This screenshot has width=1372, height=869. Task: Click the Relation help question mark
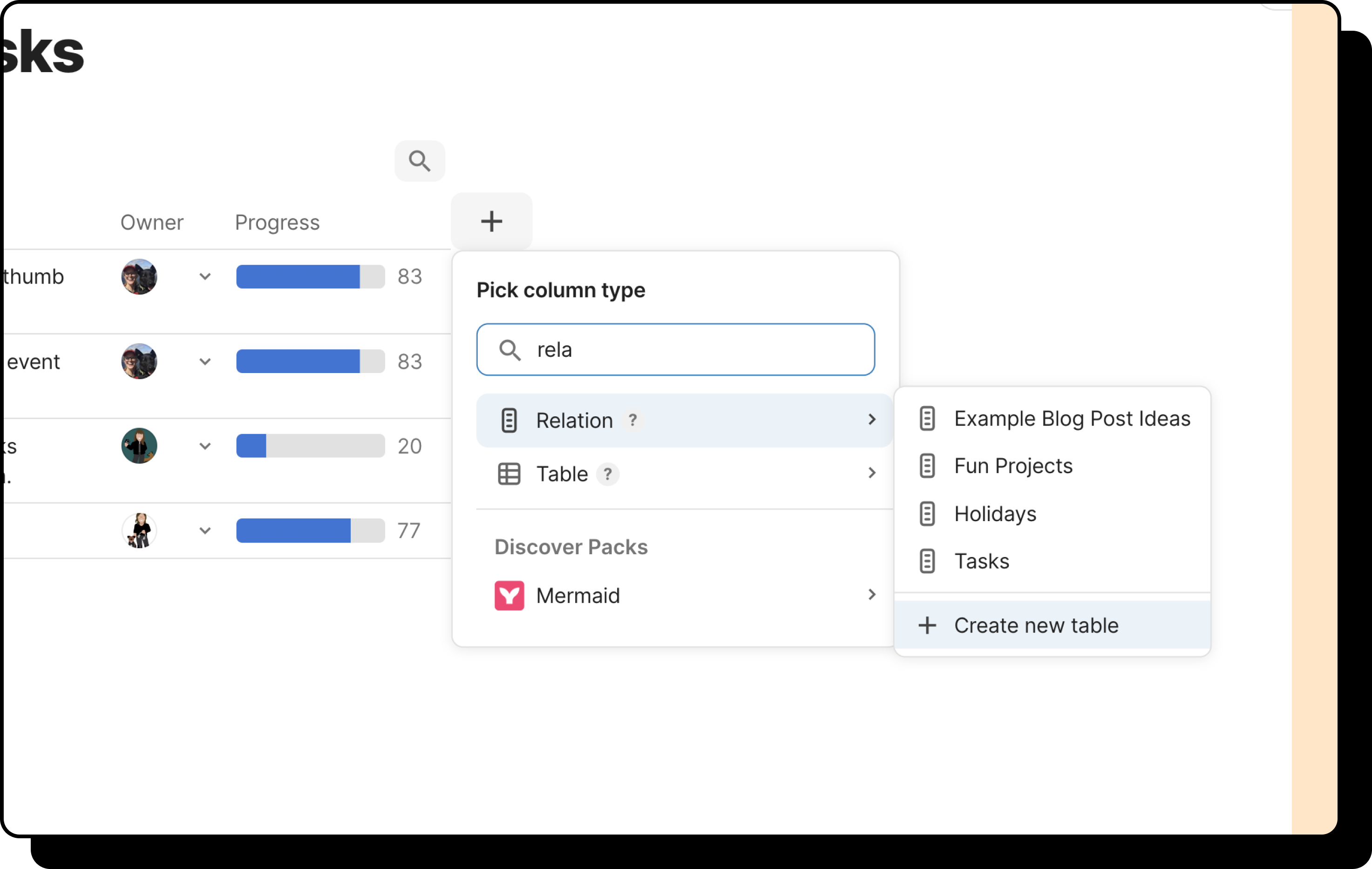tap(633, 420)
